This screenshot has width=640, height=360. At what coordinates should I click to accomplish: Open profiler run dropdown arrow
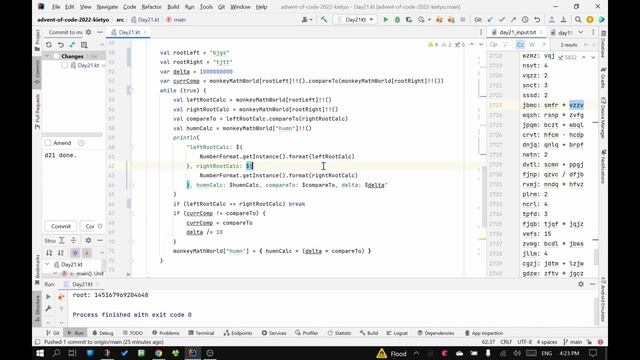(429, 20)
